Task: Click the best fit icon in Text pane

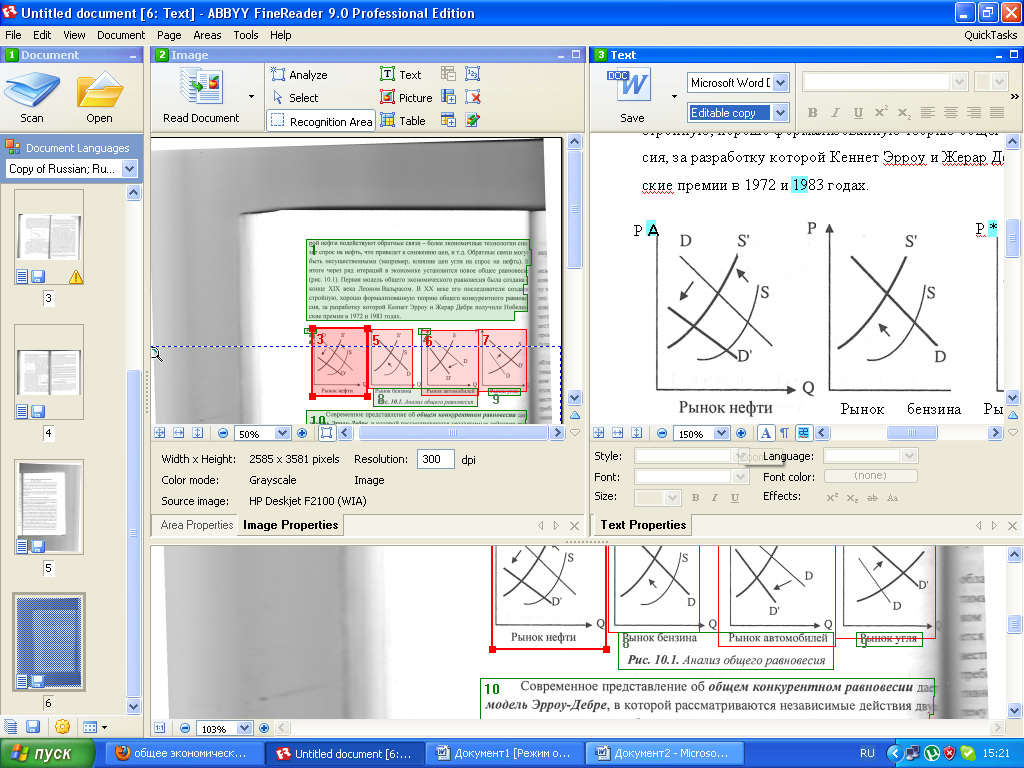Action: [x=598, y=433]
